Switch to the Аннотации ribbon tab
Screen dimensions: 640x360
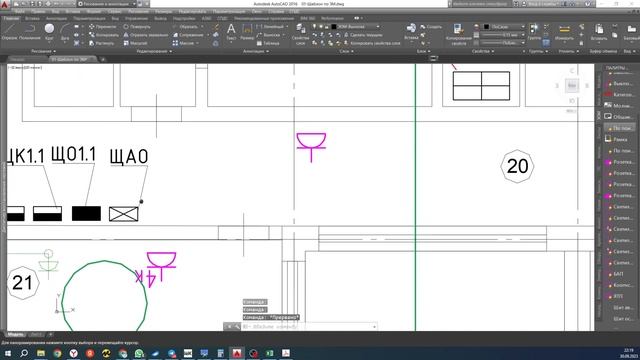(x=56, y=18)
